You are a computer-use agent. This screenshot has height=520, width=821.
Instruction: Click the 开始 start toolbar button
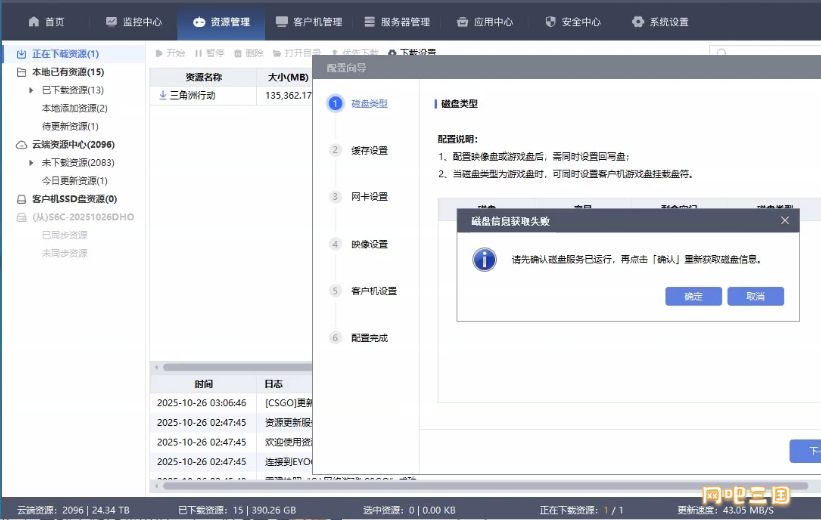[x=170, y=53]
